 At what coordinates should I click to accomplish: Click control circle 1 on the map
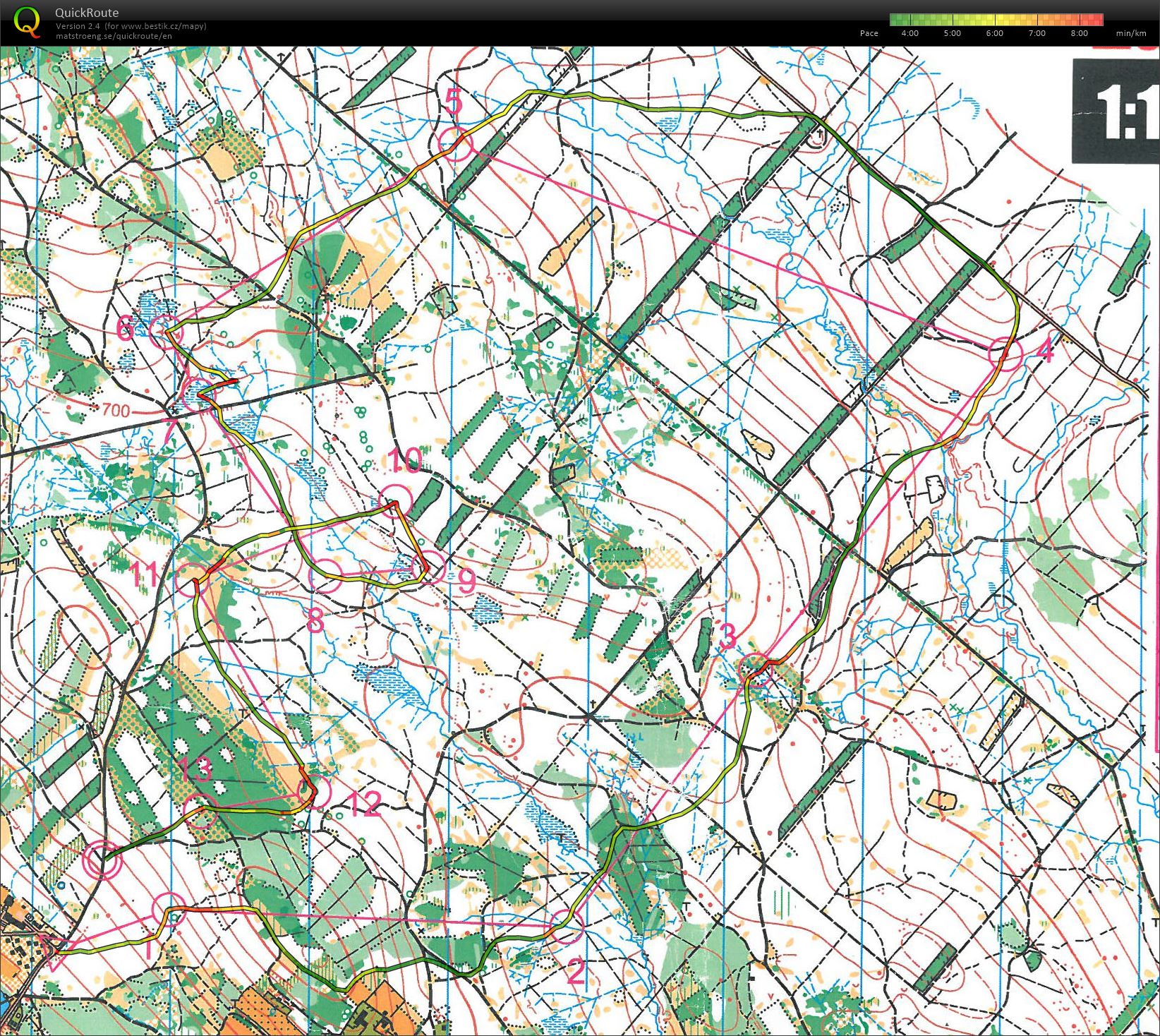click(170, 910)
